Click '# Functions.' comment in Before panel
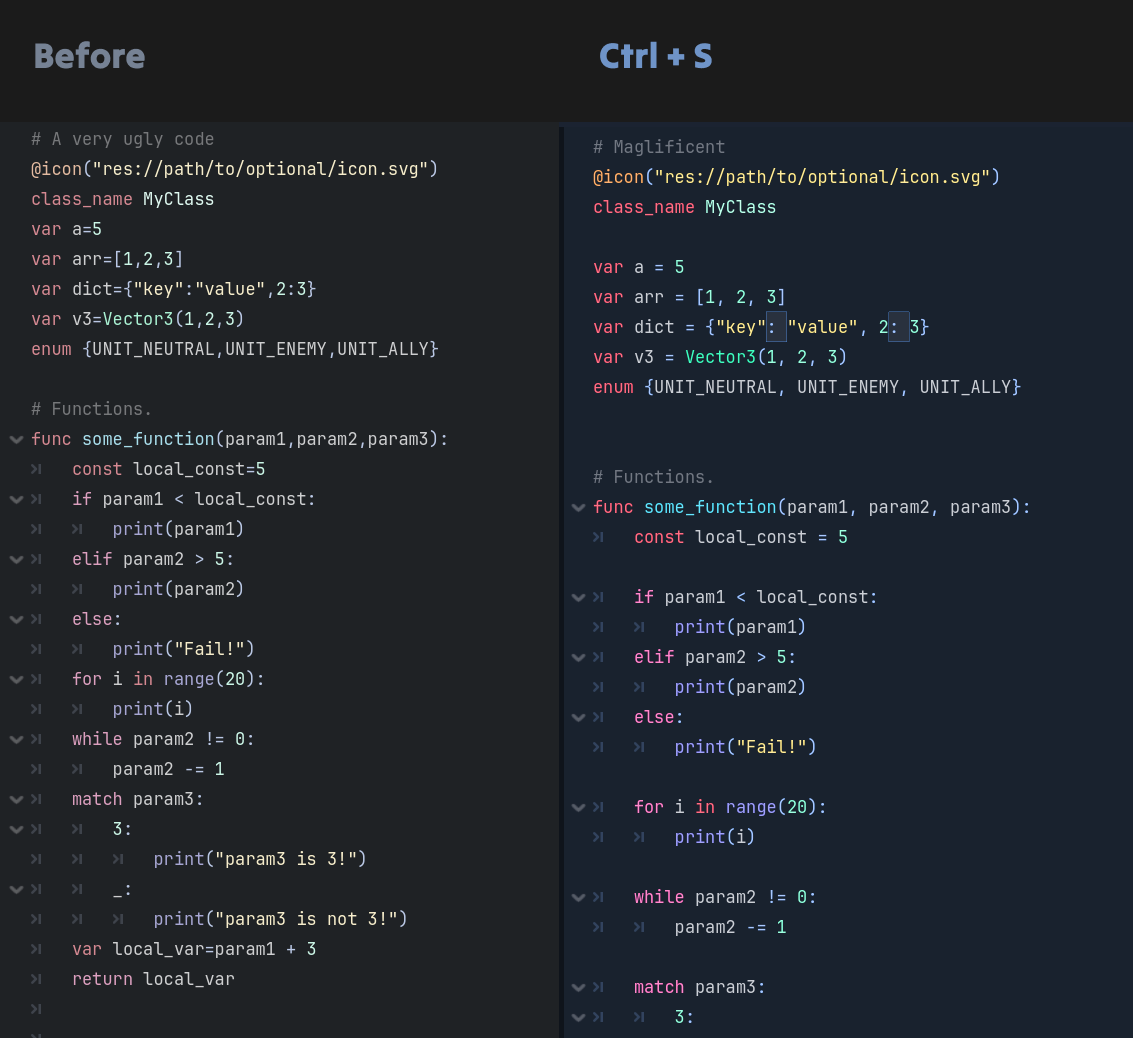 tap(92, 409)
